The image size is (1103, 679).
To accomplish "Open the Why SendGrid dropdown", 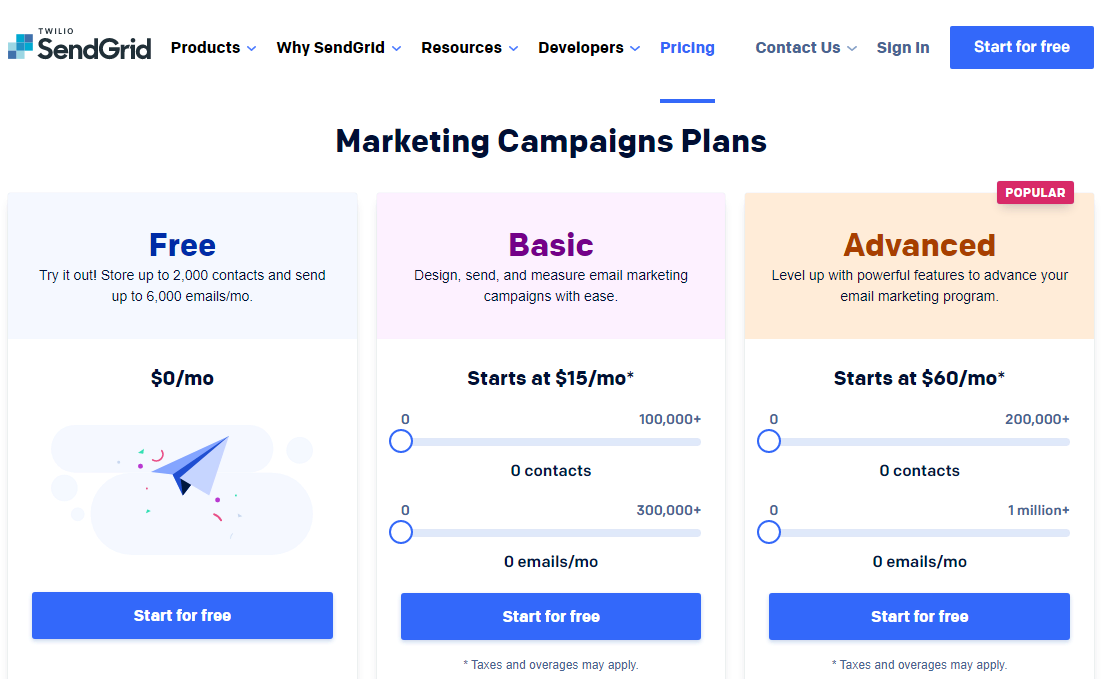I will click(338, 48).
